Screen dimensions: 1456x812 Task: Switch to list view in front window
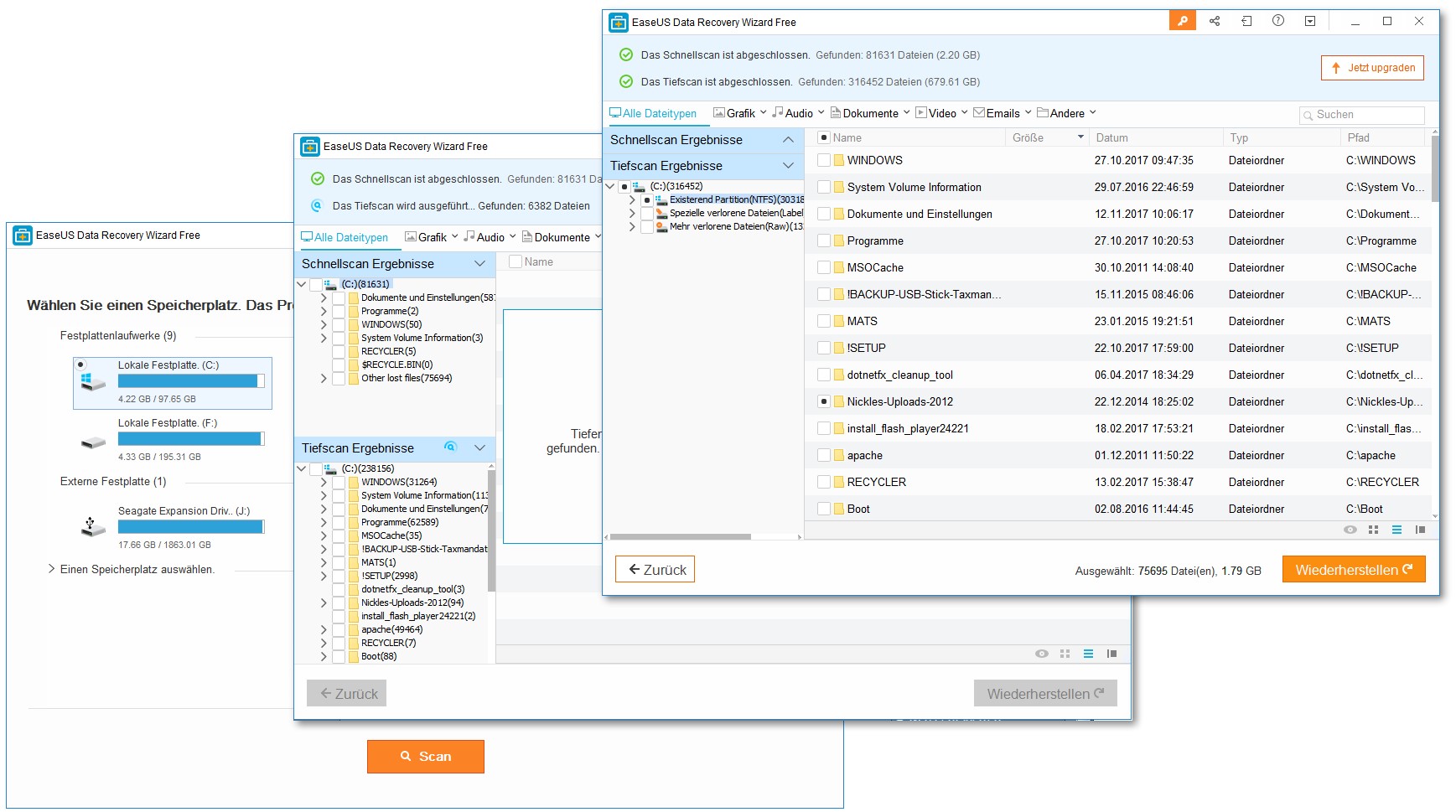click(1396, 530)
